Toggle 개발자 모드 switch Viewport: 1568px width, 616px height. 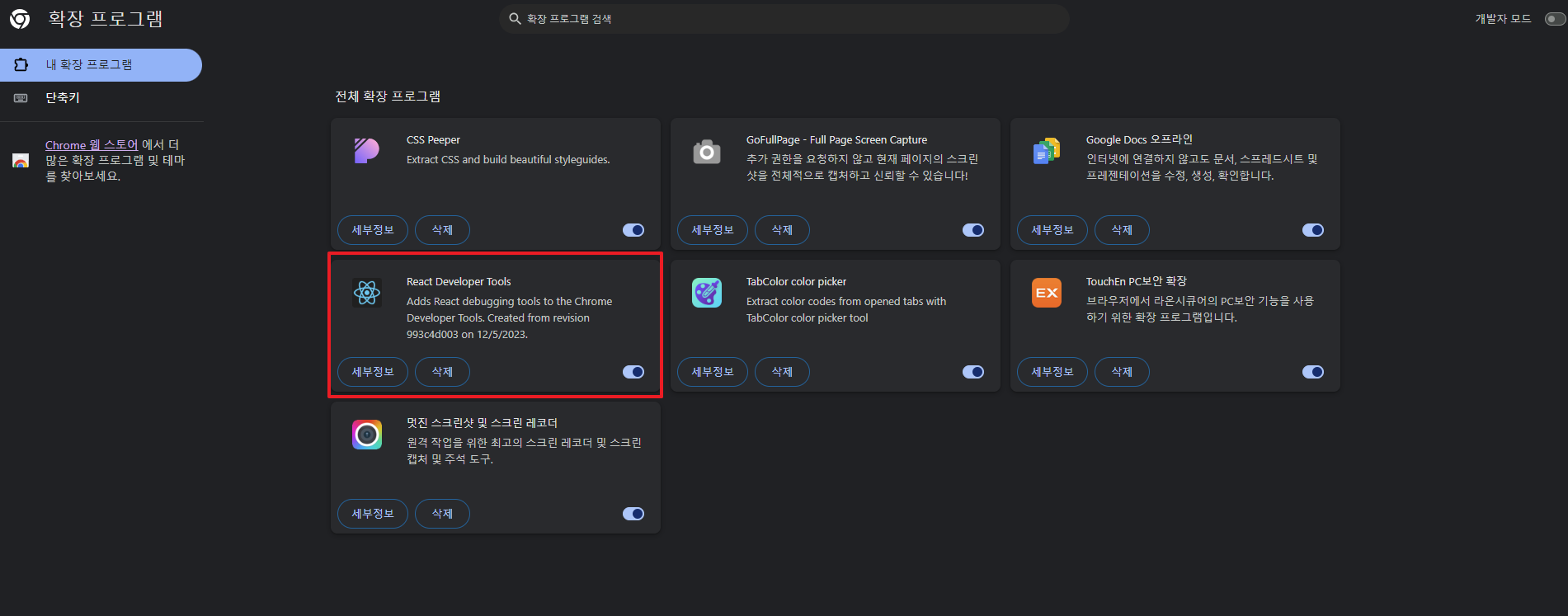(x=1556, y=19)
